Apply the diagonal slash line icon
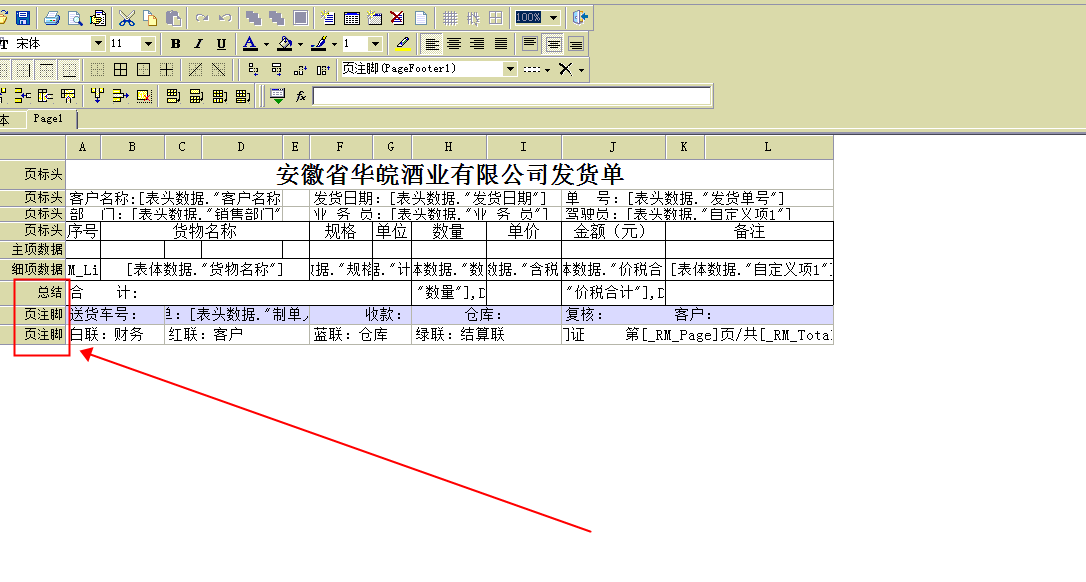Viewport: 1086px width, 582px height. pos(196,69)
